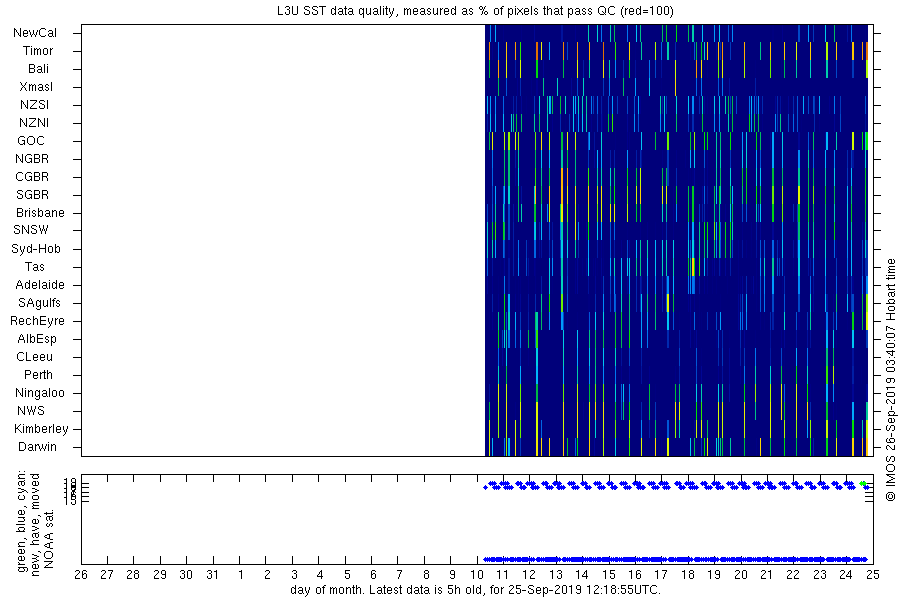Click day 28 on the time axis
The image size is (900, 600).
[133, 575]
